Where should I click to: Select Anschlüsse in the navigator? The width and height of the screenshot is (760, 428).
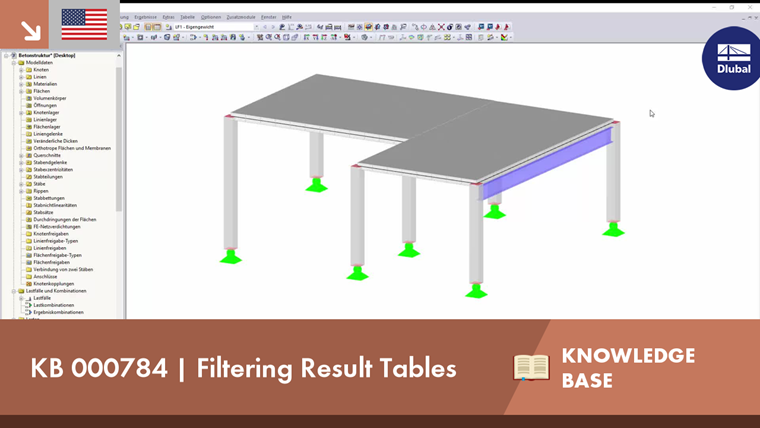tap(45, 277)
